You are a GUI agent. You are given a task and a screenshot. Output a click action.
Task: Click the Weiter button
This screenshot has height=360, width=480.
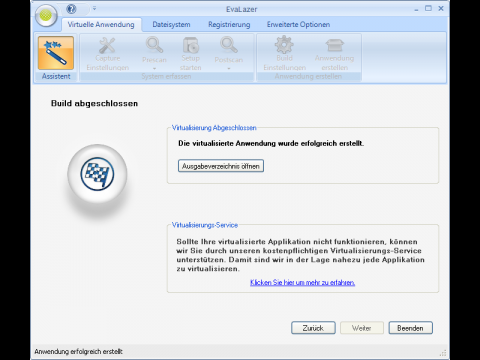(x=362, y=328)
